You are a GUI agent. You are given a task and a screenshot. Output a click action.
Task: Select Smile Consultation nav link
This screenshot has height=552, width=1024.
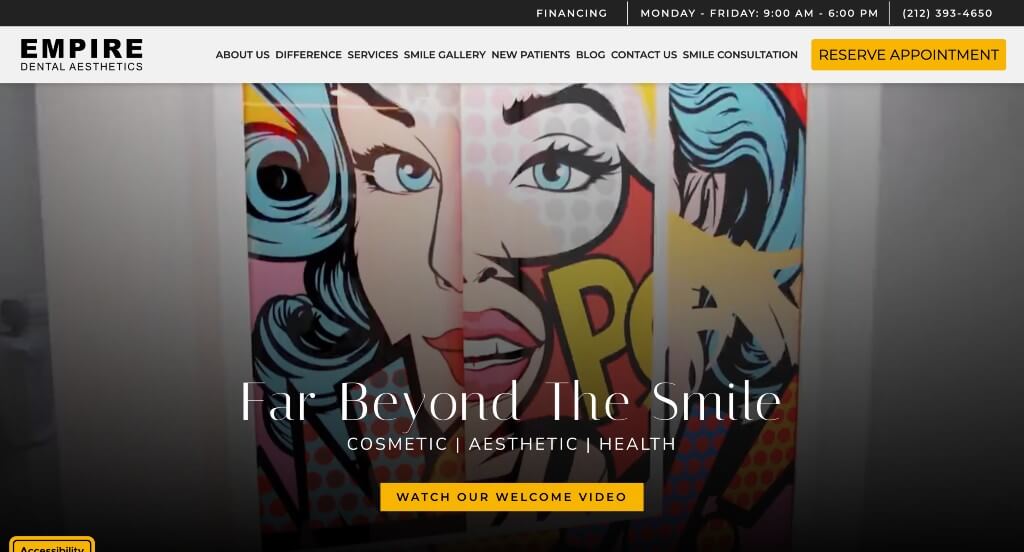[740, 55]
